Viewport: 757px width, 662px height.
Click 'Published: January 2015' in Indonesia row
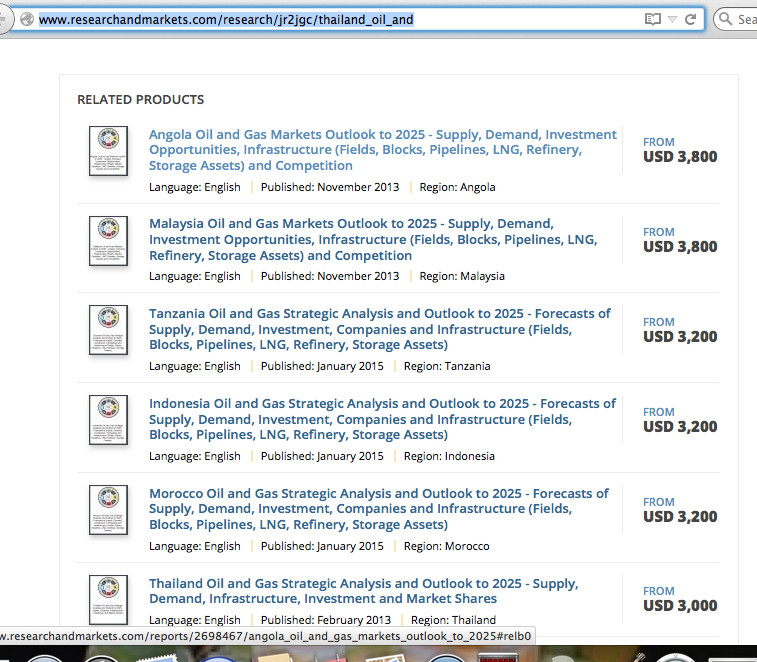click(x=322, y=456)
